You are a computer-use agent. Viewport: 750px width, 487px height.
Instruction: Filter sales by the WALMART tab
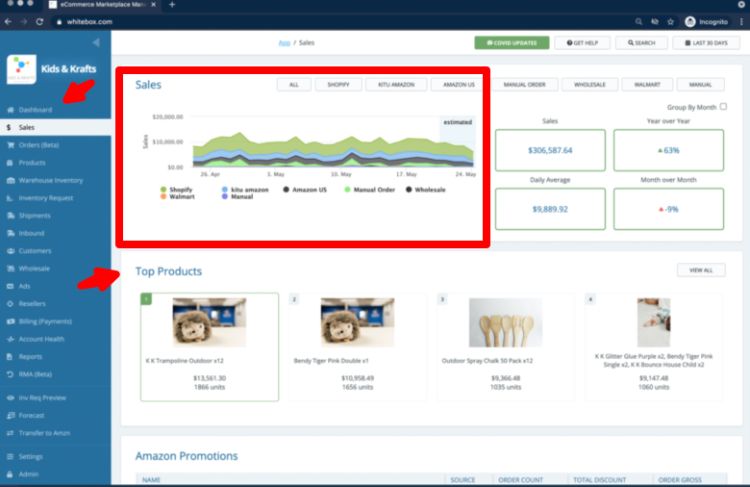tap(647, 85)
